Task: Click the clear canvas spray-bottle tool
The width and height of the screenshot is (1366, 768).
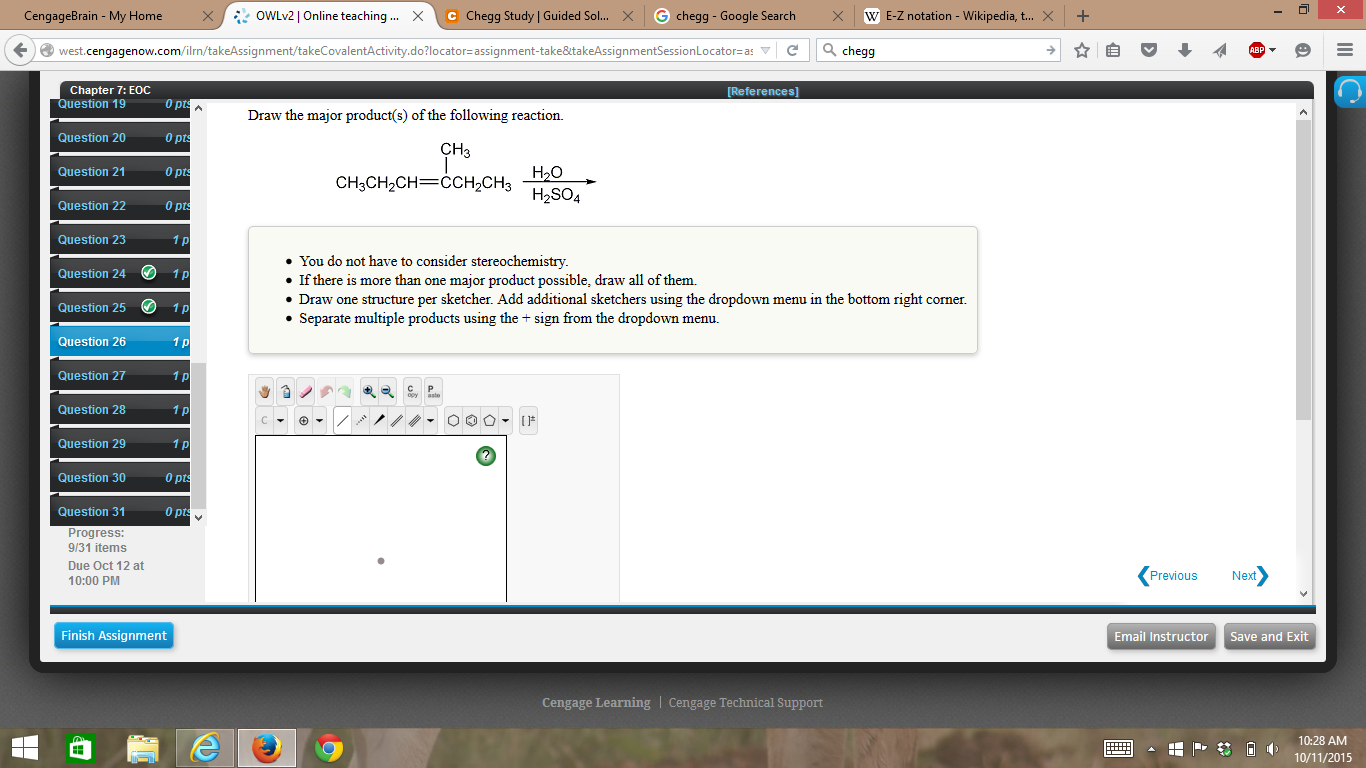Action: coord(285,392)
